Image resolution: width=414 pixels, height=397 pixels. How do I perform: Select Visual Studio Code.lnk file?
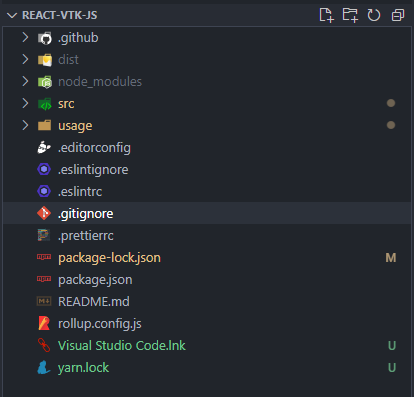coord(207,345)
